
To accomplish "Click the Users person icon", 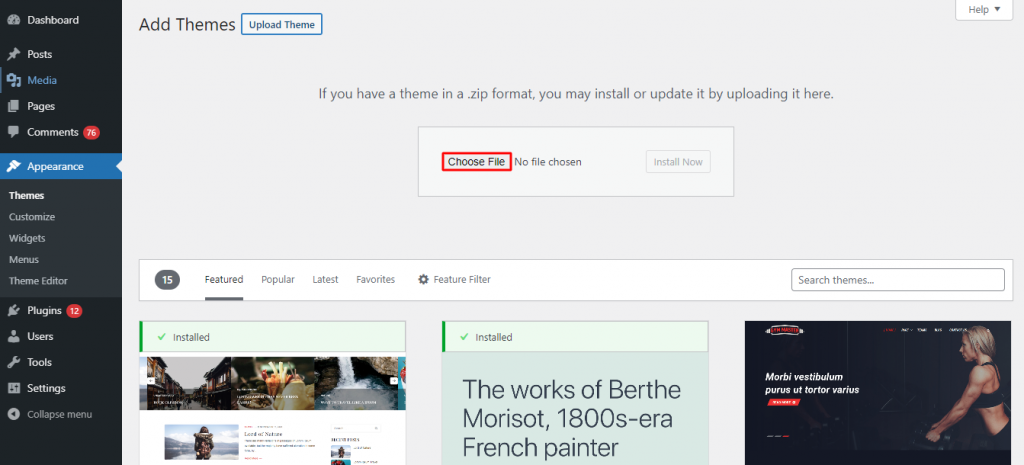I will (x=13, y=336).
